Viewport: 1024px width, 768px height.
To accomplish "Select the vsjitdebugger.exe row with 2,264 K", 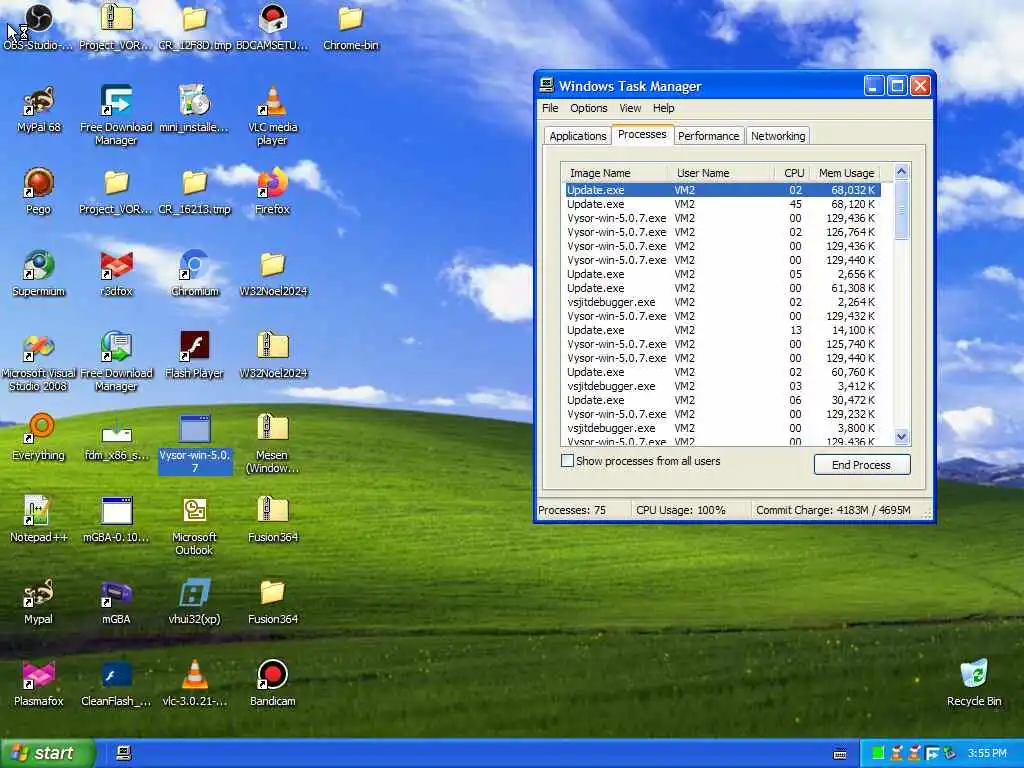I will point(722,302).
